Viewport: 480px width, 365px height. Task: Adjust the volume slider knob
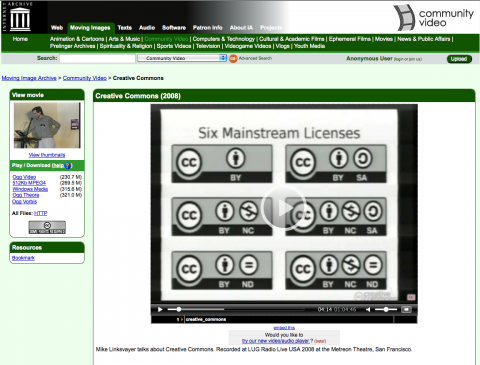(386, 310)
